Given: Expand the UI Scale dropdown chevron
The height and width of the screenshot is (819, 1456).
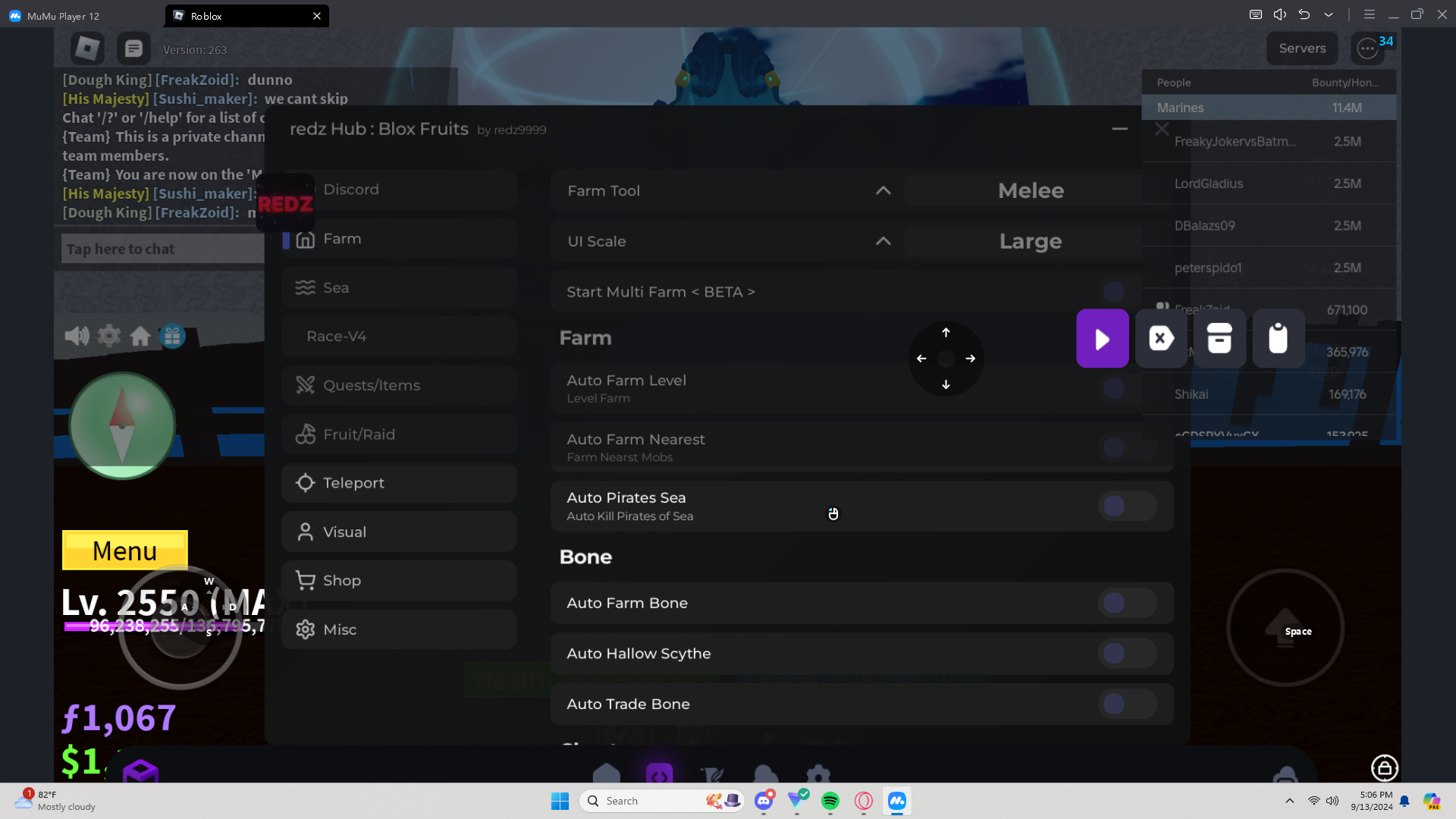Looking at the screenshot, I should [x=883, y=241].
